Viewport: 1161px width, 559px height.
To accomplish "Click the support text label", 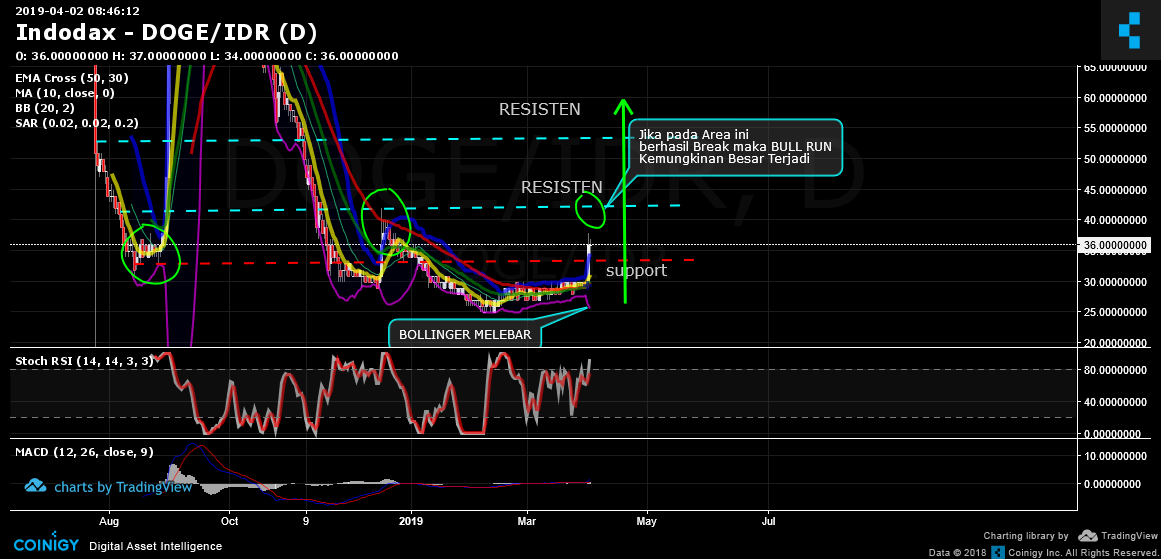I will tap(636, 271).
